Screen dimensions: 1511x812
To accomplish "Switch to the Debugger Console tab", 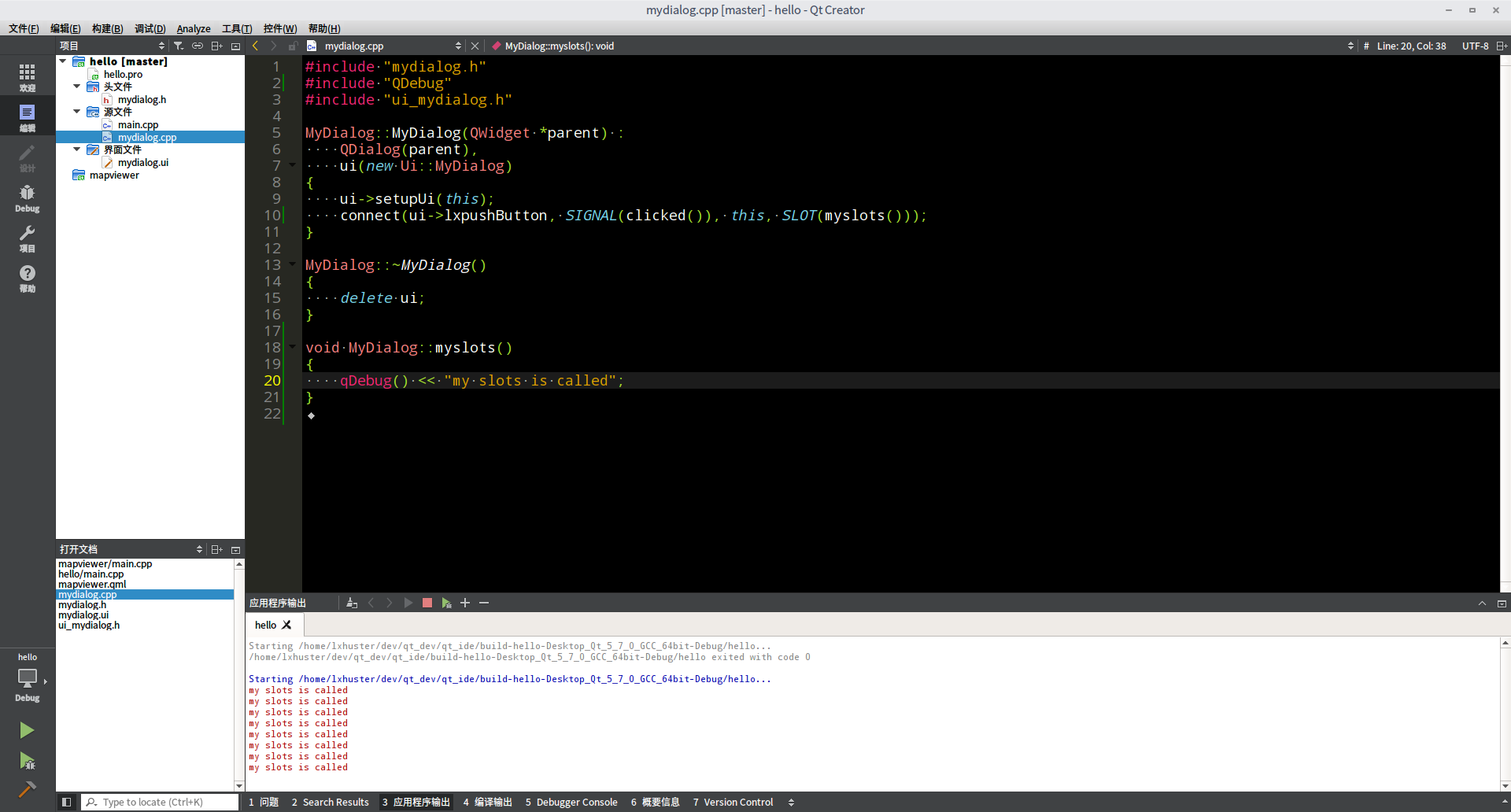I will coord(571,802).
